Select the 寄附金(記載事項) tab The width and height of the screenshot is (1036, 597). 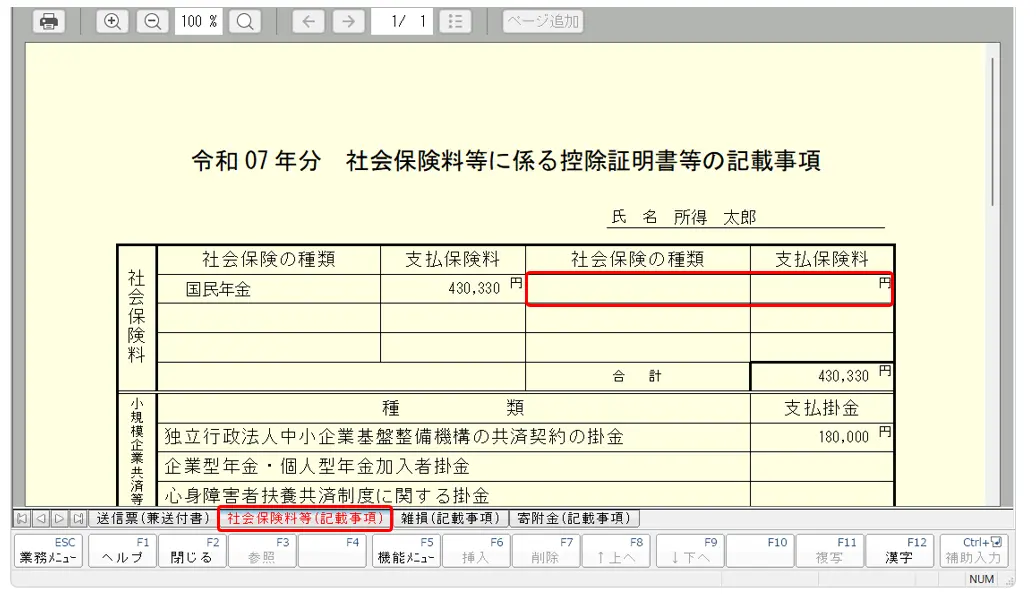574,518
